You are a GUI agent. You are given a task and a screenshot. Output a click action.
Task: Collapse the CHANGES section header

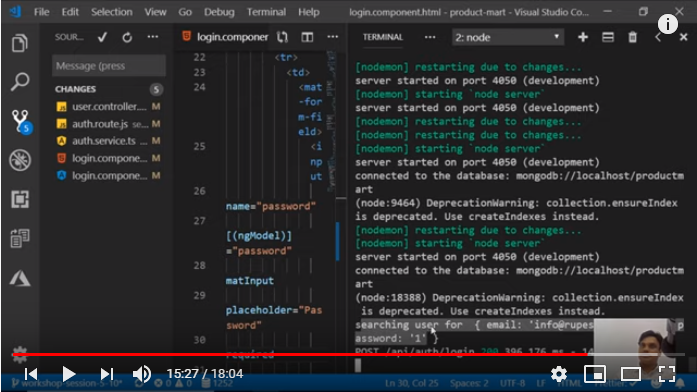[109, 89]
